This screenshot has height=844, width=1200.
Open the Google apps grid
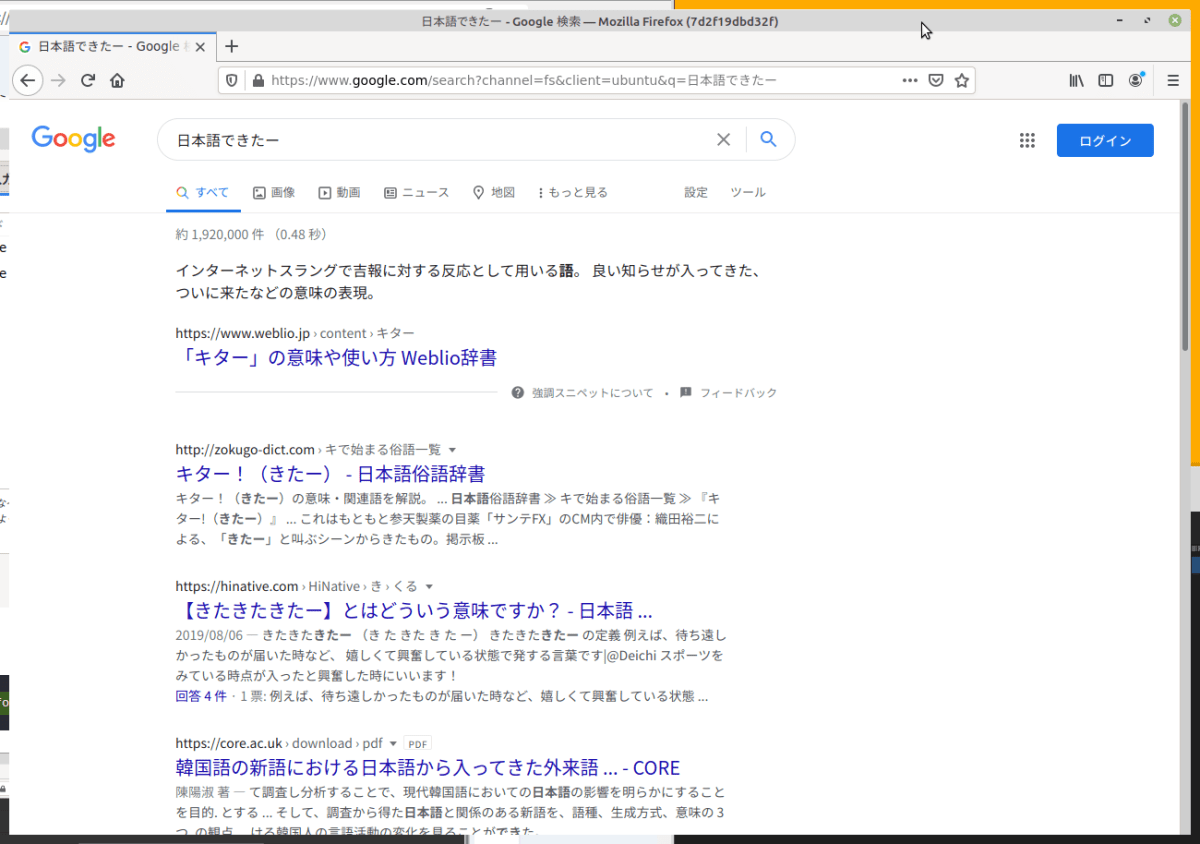(1027, 141)
